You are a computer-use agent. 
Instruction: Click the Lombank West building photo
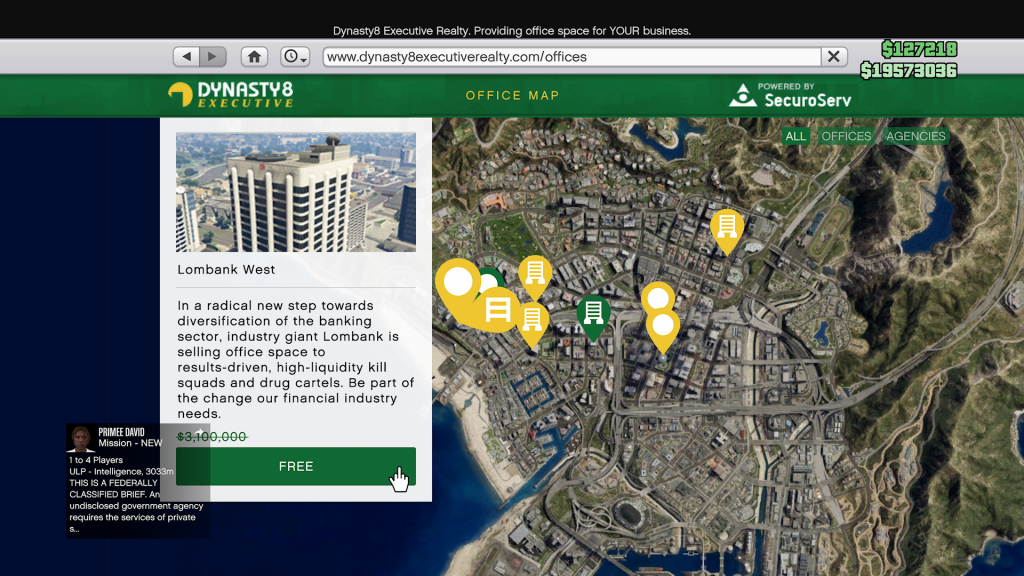coord(295,192)
